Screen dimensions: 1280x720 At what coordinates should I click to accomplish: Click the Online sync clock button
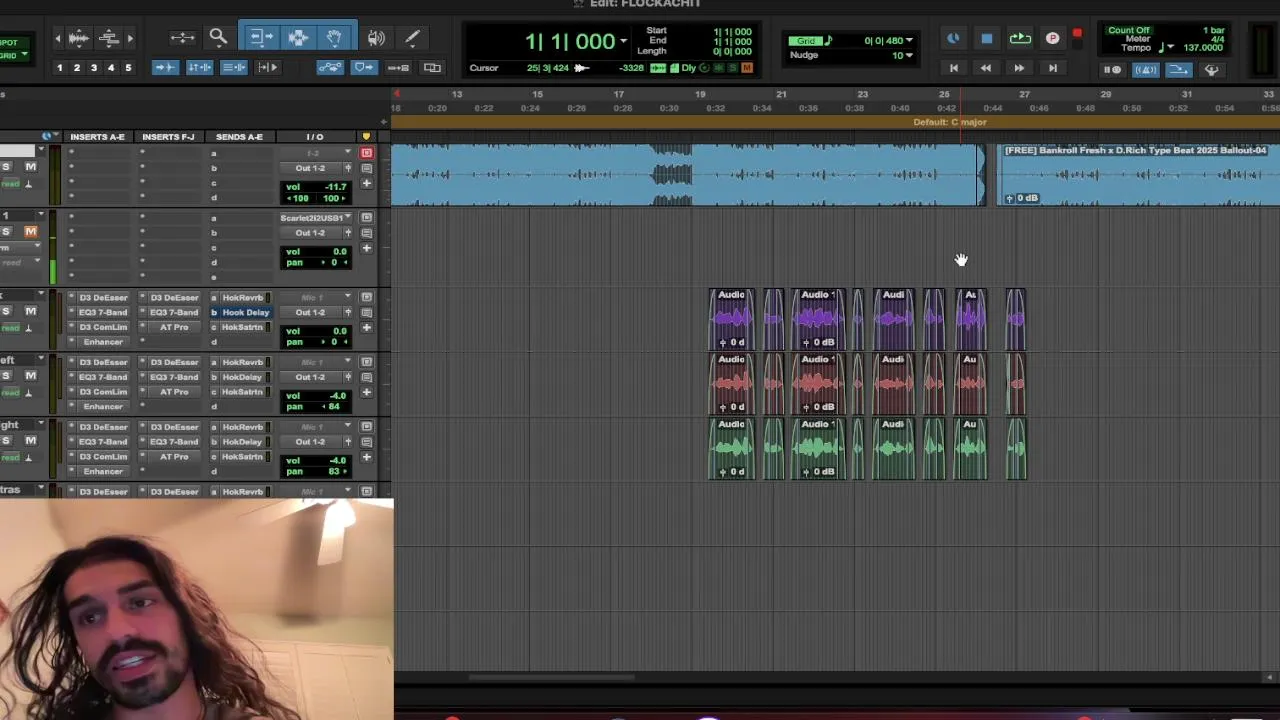point(954,39)
